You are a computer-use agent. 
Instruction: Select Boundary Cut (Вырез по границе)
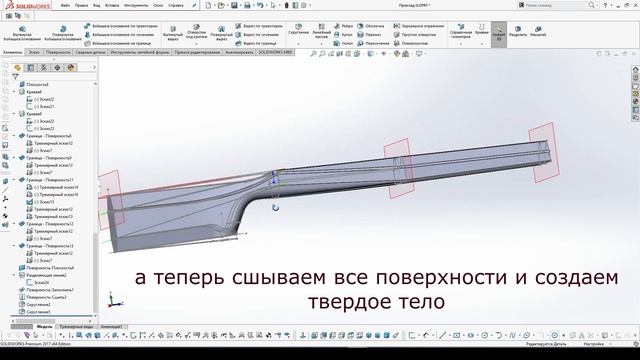[256, 43]
